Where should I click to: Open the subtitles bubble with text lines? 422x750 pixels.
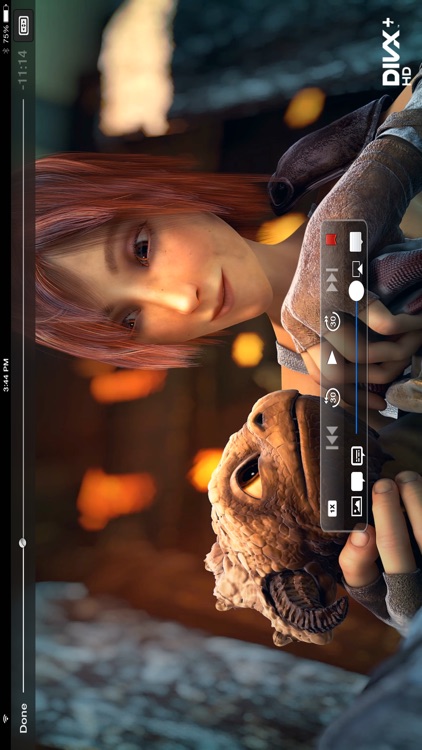click(357, 455)
